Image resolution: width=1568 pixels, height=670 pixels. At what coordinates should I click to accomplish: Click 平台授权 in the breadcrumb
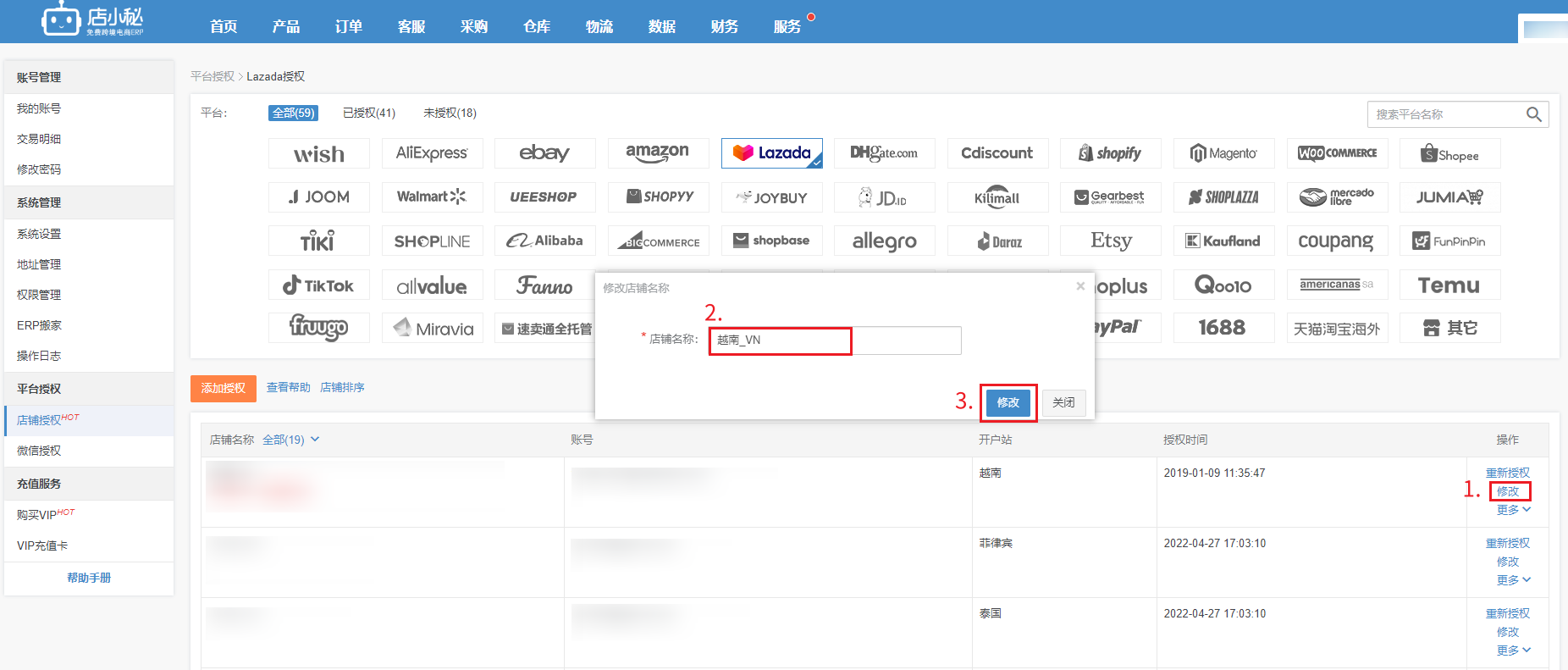212,76
